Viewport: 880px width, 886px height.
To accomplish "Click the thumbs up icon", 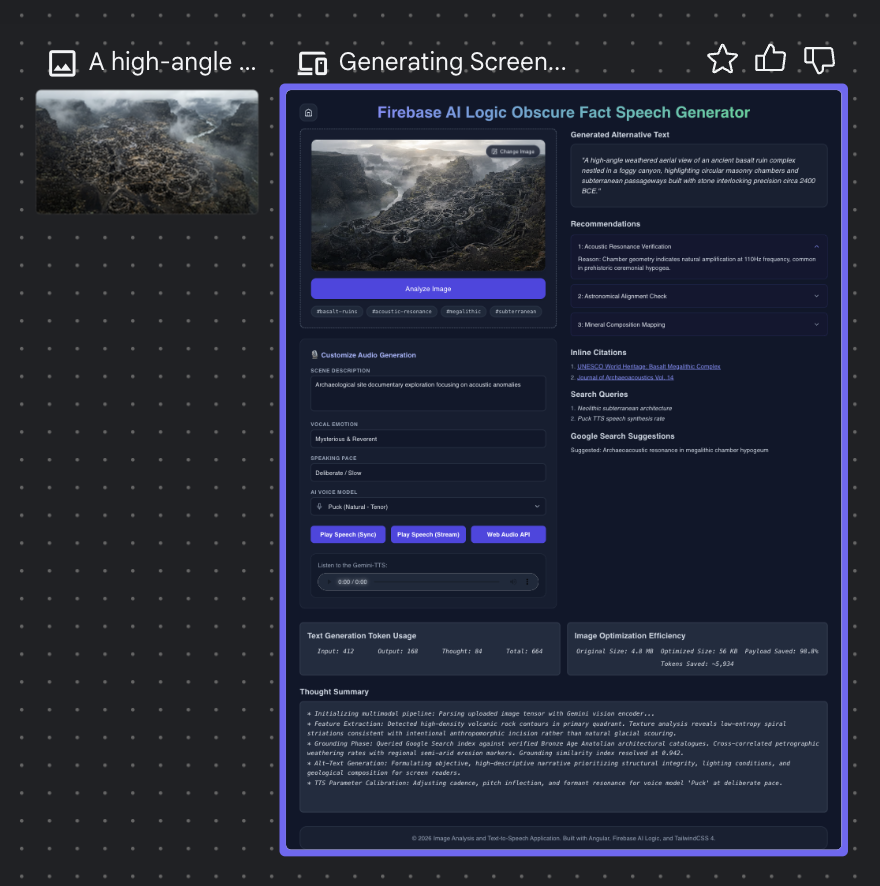I will pos(770,58).
